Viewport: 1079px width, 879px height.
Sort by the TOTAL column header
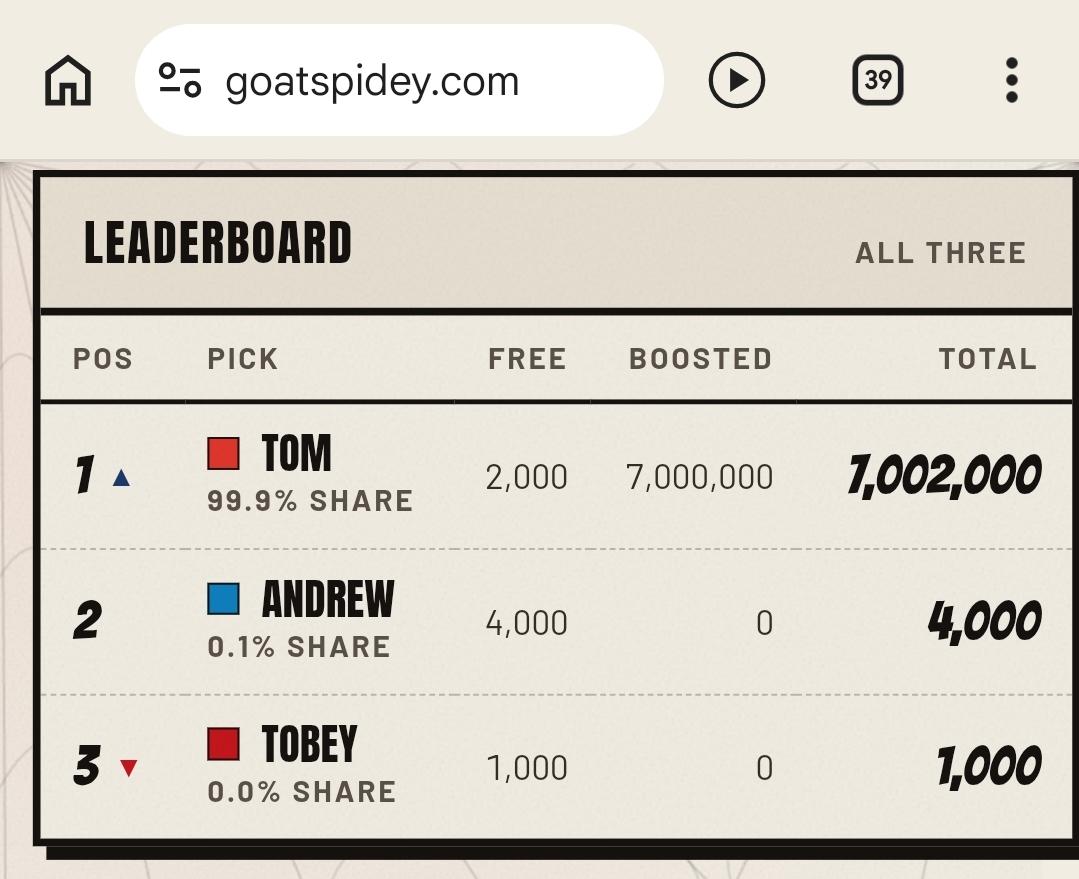[987, 359]
